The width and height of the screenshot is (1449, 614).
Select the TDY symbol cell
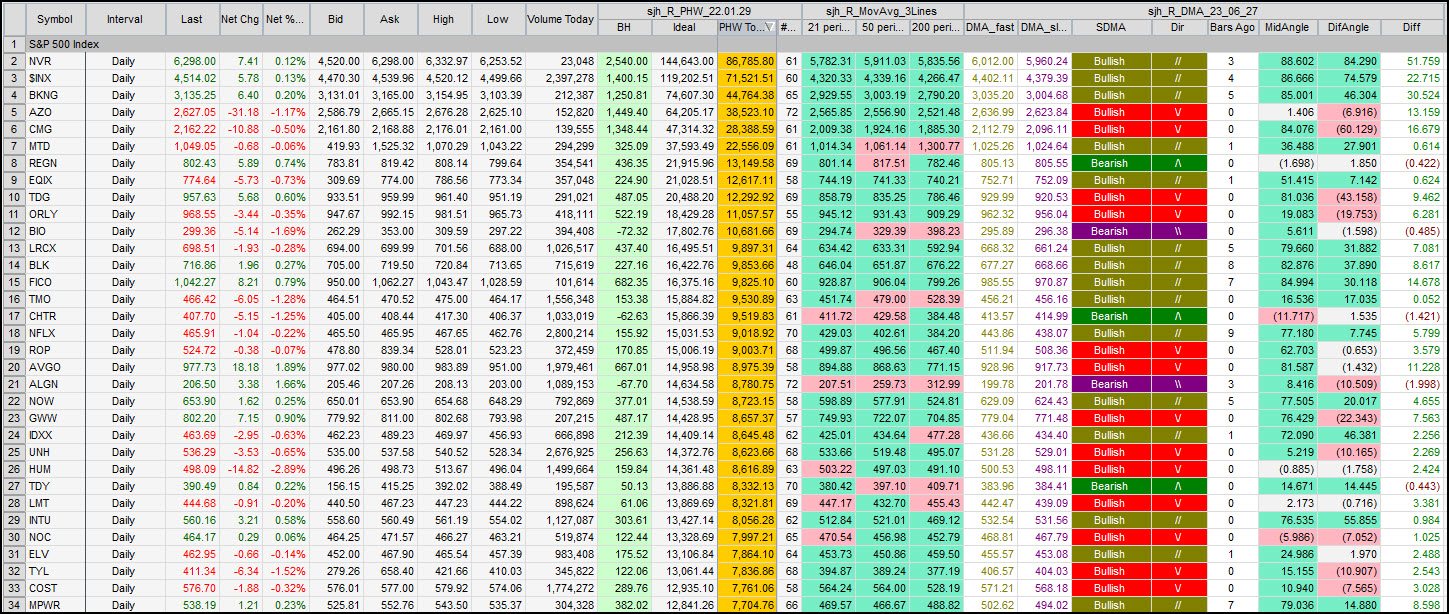pos(55,486)
